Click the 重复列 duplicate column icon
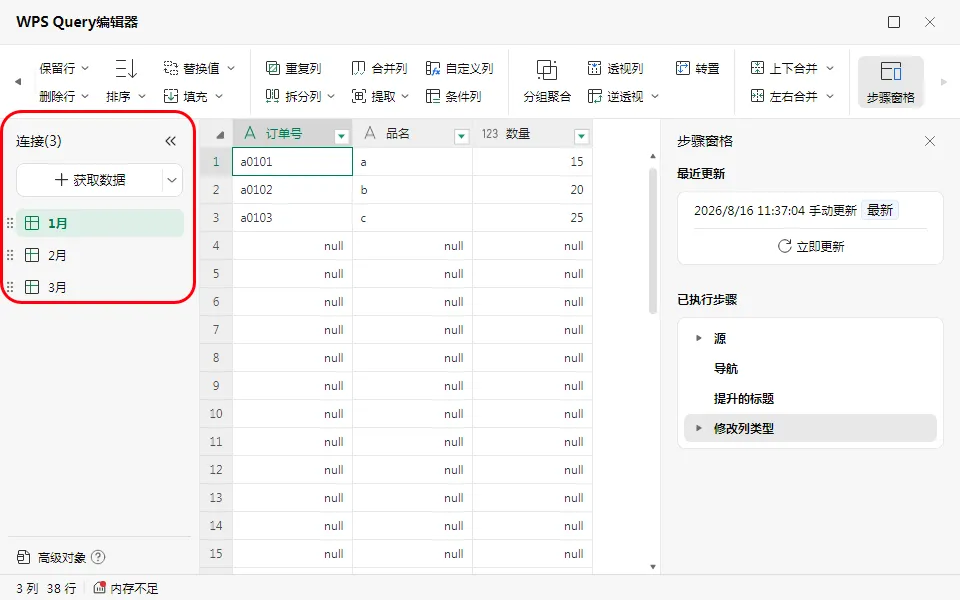 pyautogui.click(x=272, y=68)
